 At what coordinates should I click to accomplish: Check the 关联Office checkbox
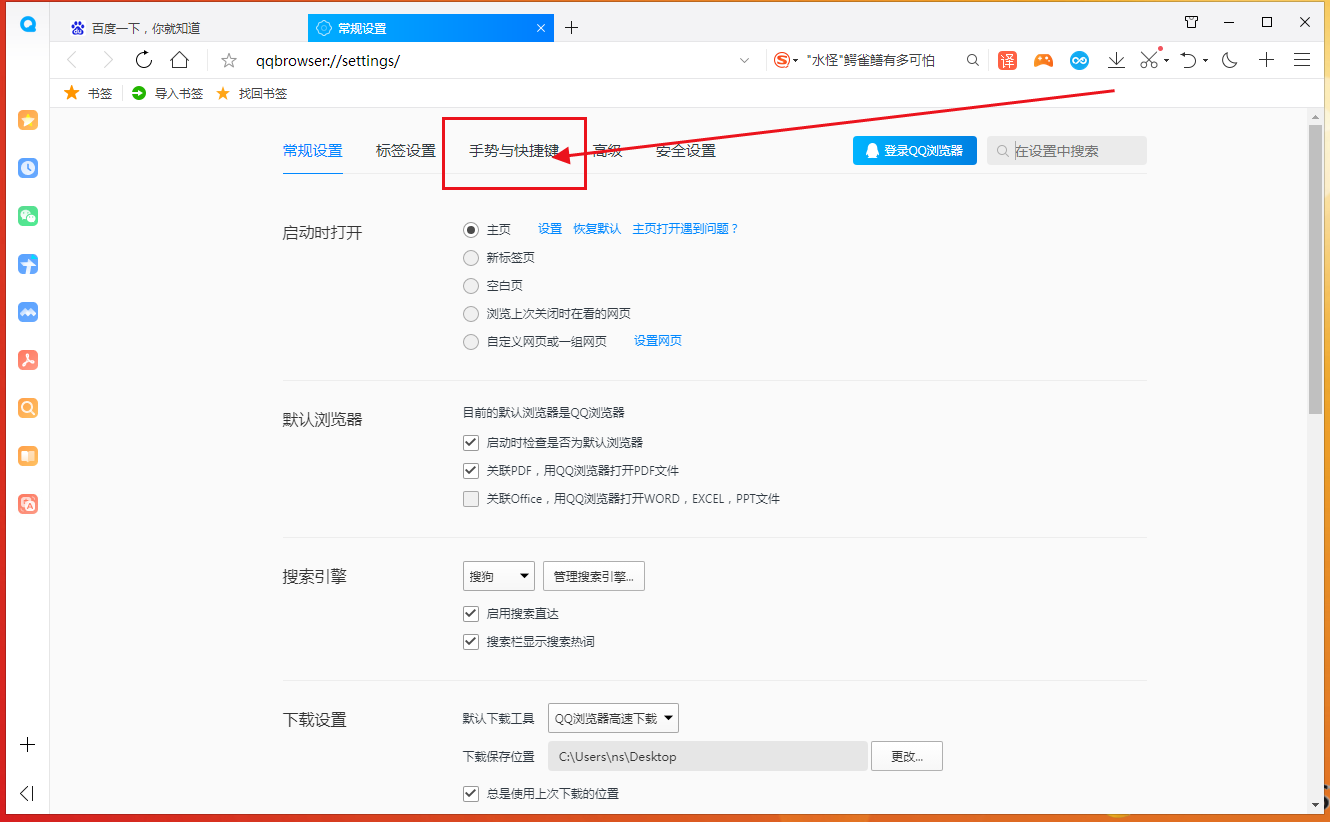[471, 499]
